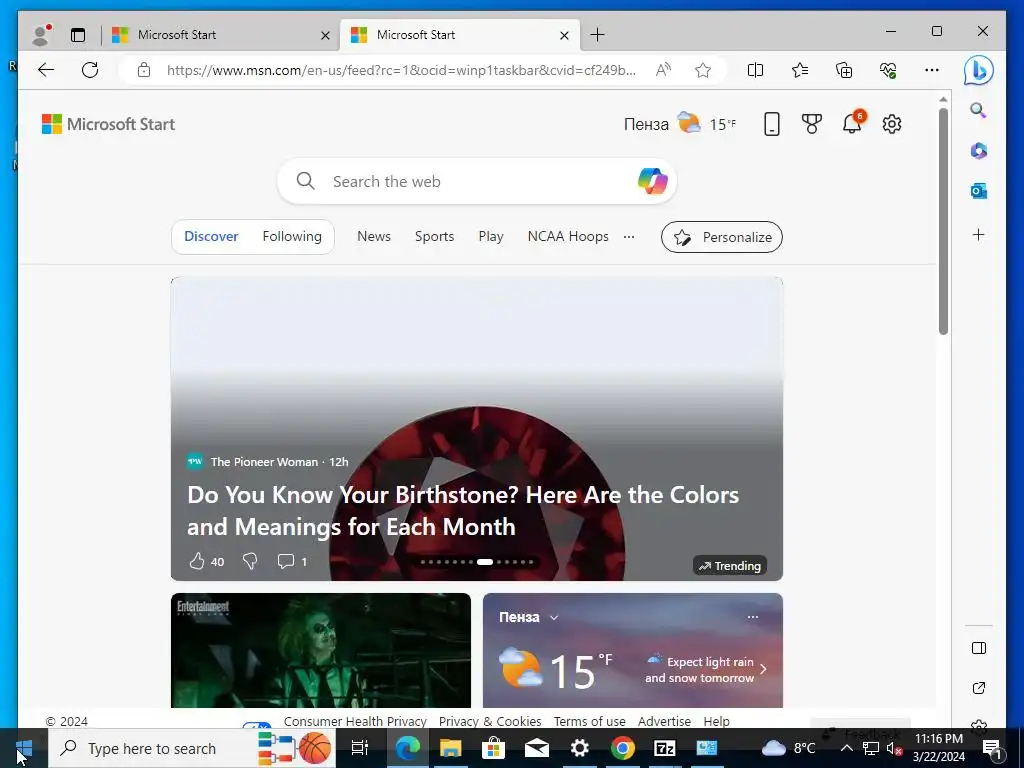Open The Pioneer Woman source link

264,462
